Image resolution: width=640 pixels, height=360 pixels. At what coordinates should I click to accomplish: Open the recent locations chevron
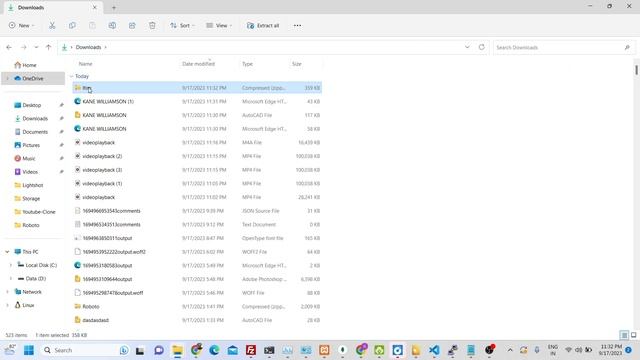click(36, 47)
